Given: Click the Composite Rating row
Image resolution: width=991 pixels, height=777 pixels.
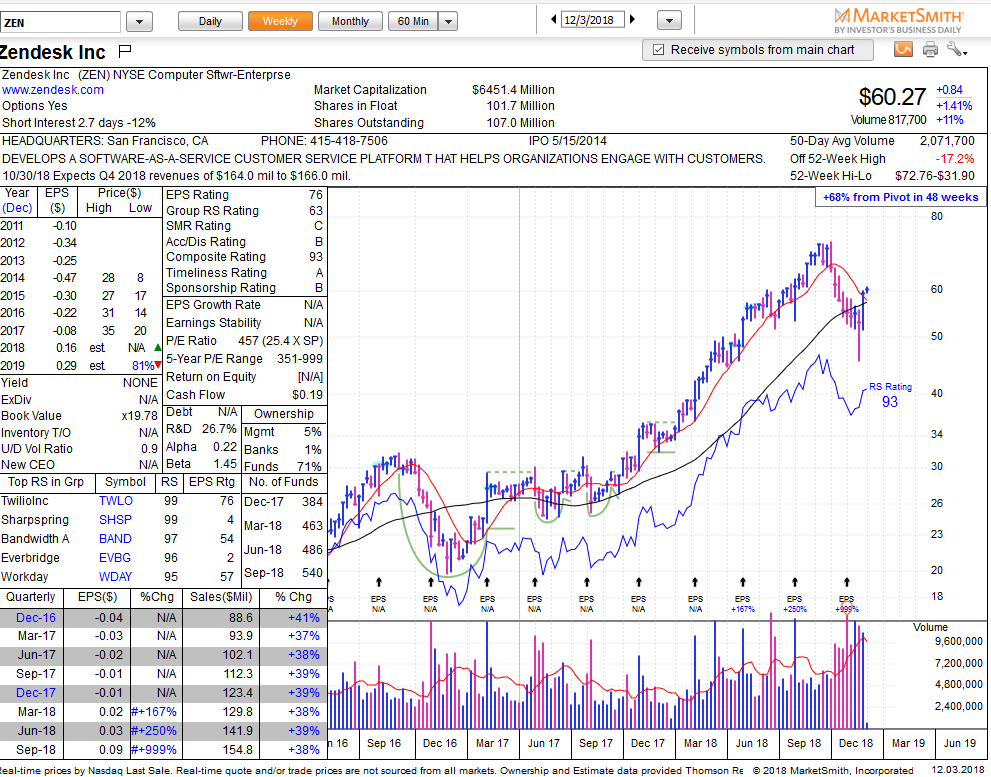Looking at the screenshot, I should 245,257.
